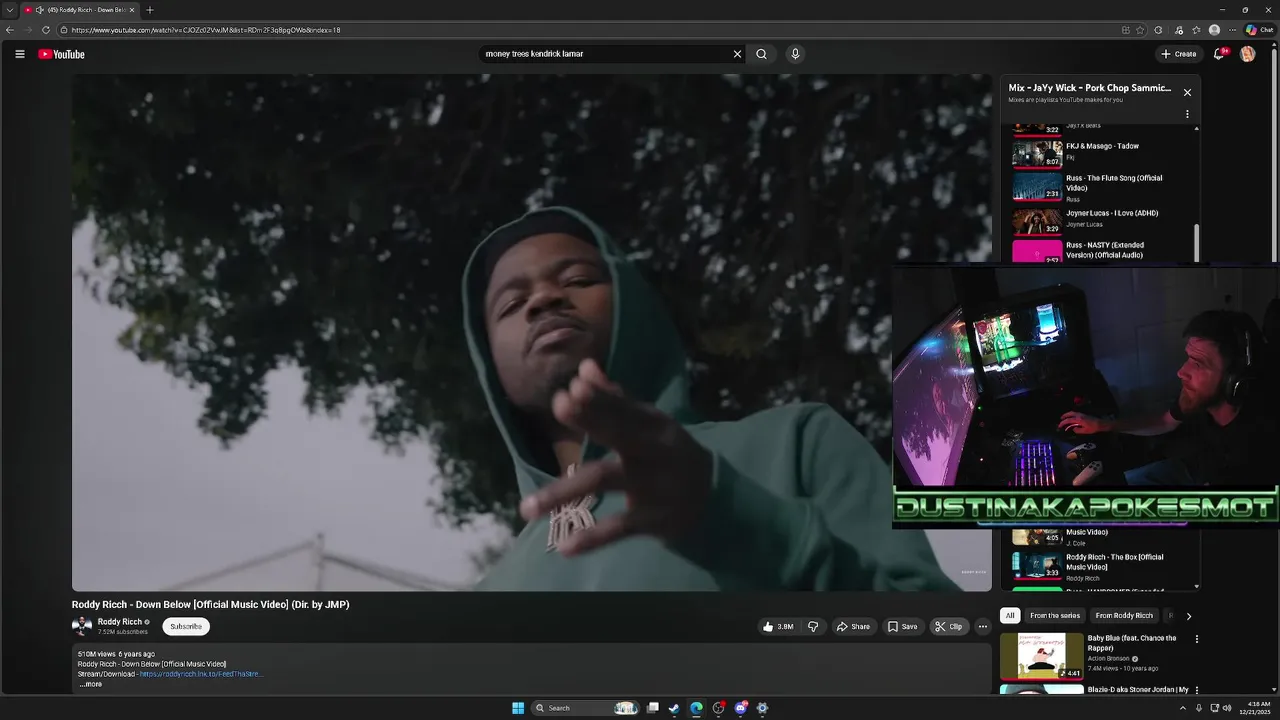
Task: Close the Roddy Ricch browser tab
Action: click(x=132, y=10)
